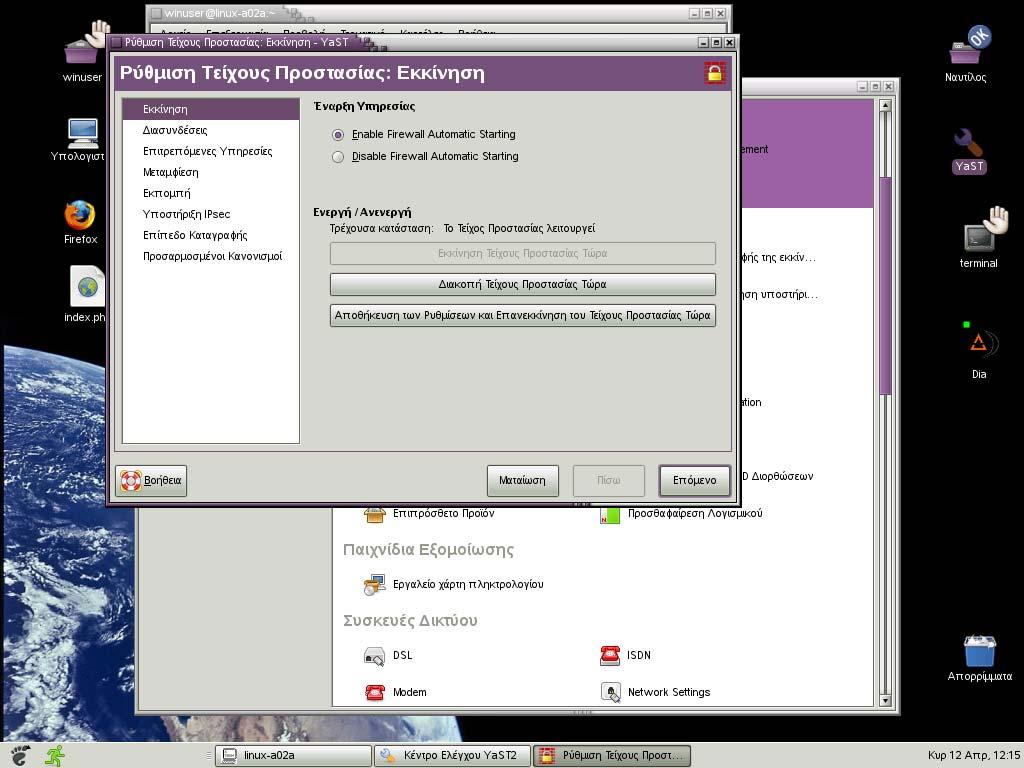Open the Ναυτίλος desktop icon
The height and width of the screenshot is (768, 1024).
point(970,46)
